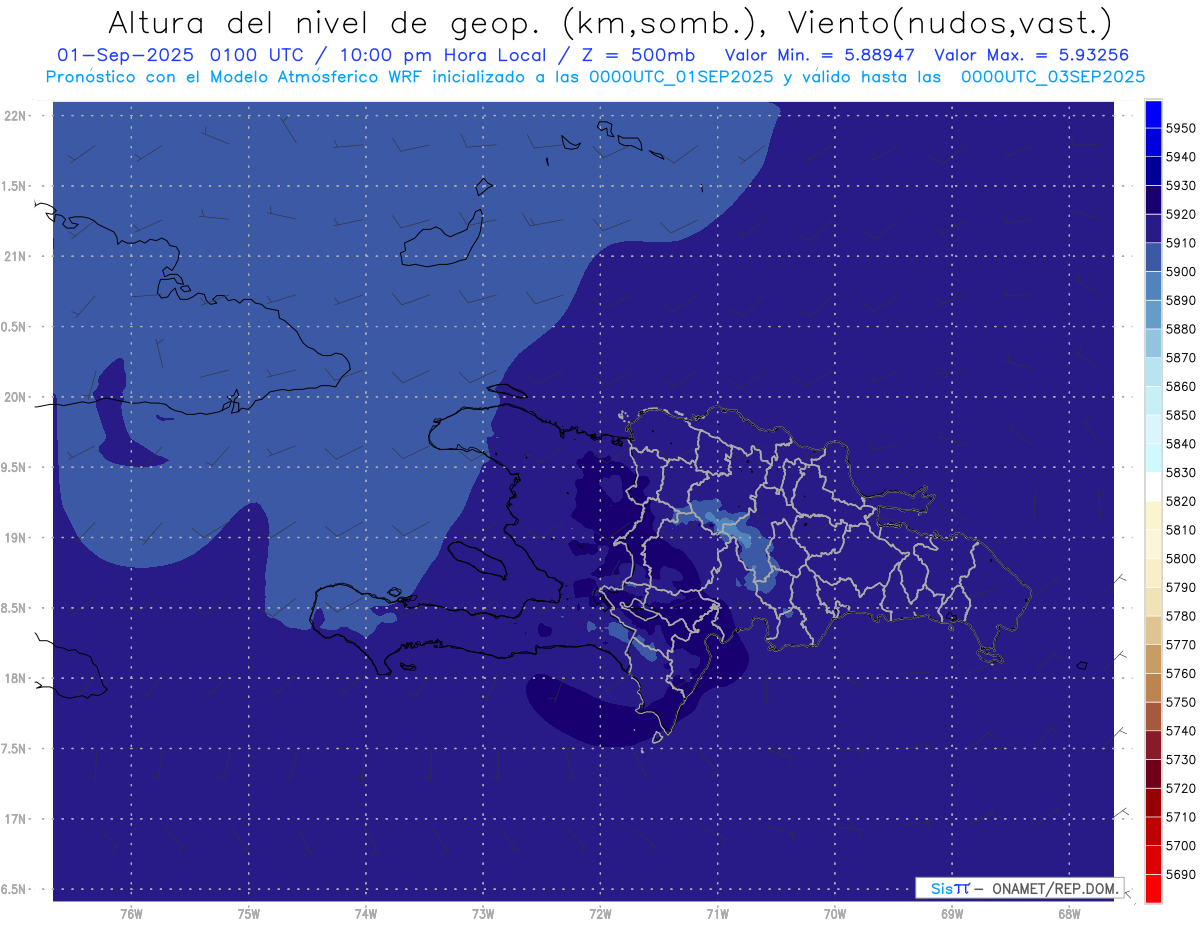Click the legend value '5780'

coord(1180,616)
